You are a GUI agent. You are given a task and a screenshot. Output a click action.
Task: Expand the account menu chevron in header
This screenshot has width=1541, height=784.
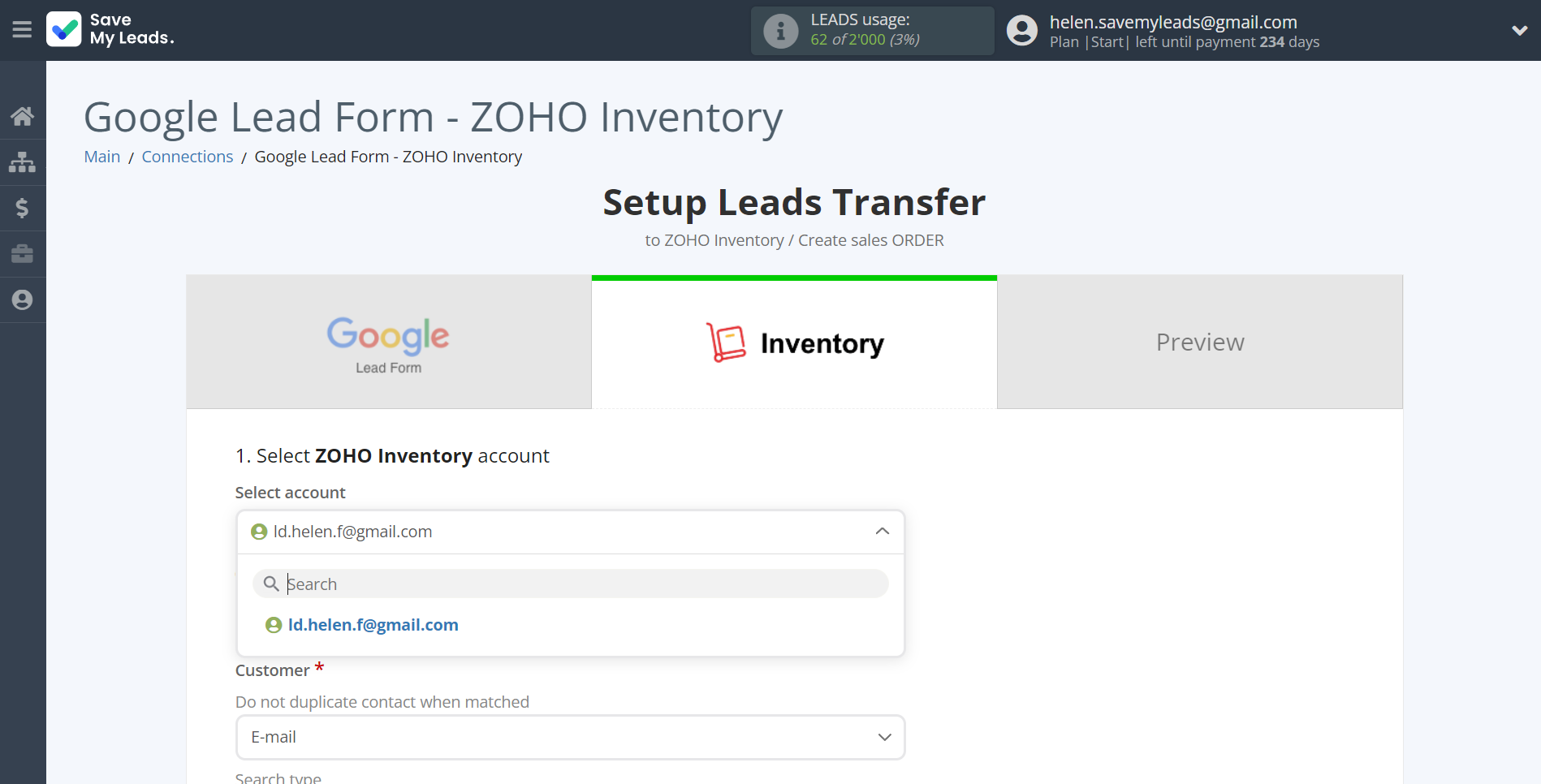[1519, 31]
